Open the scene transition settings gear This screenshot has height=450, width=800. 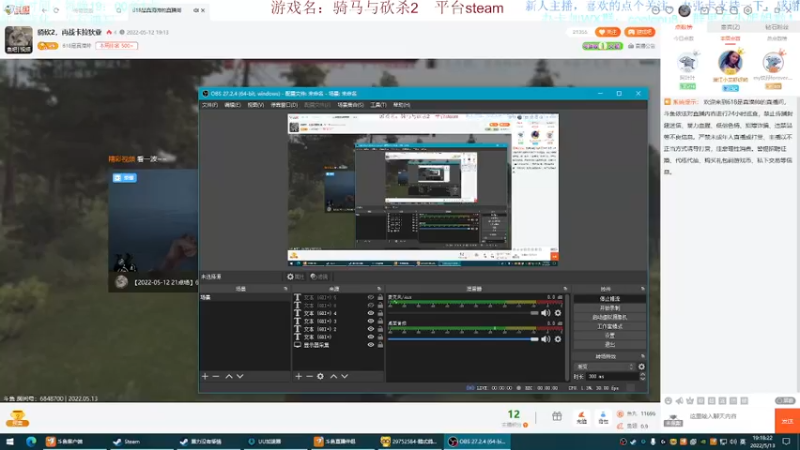[x=641, y=366]
